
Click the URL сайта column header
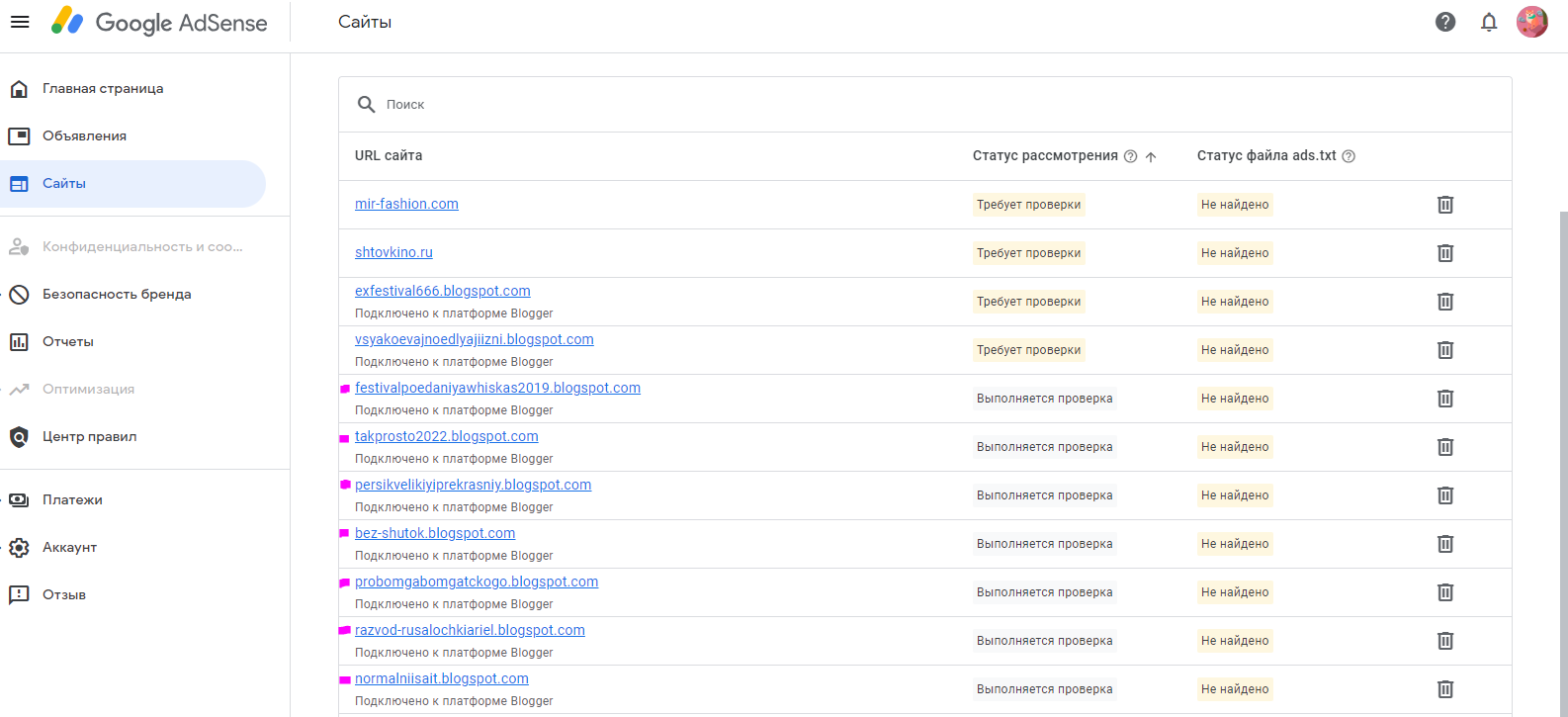click(x=389, y=155)
